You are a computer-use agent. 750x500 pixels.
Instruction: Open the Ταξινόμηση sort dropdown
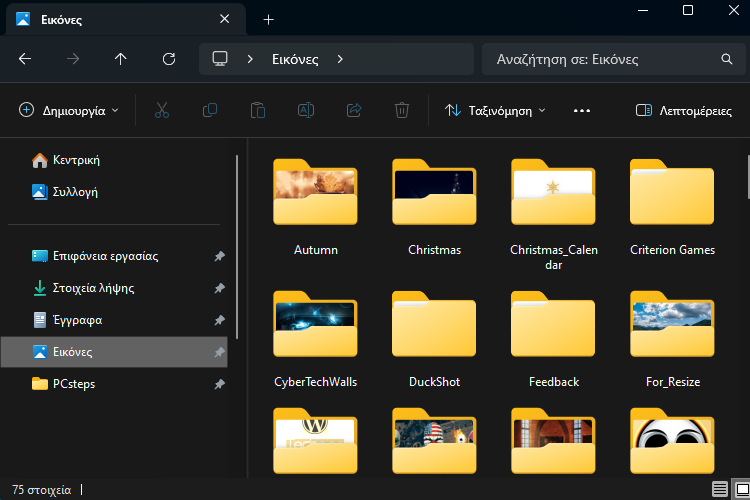pyautogui.click(x=495, y=111)
